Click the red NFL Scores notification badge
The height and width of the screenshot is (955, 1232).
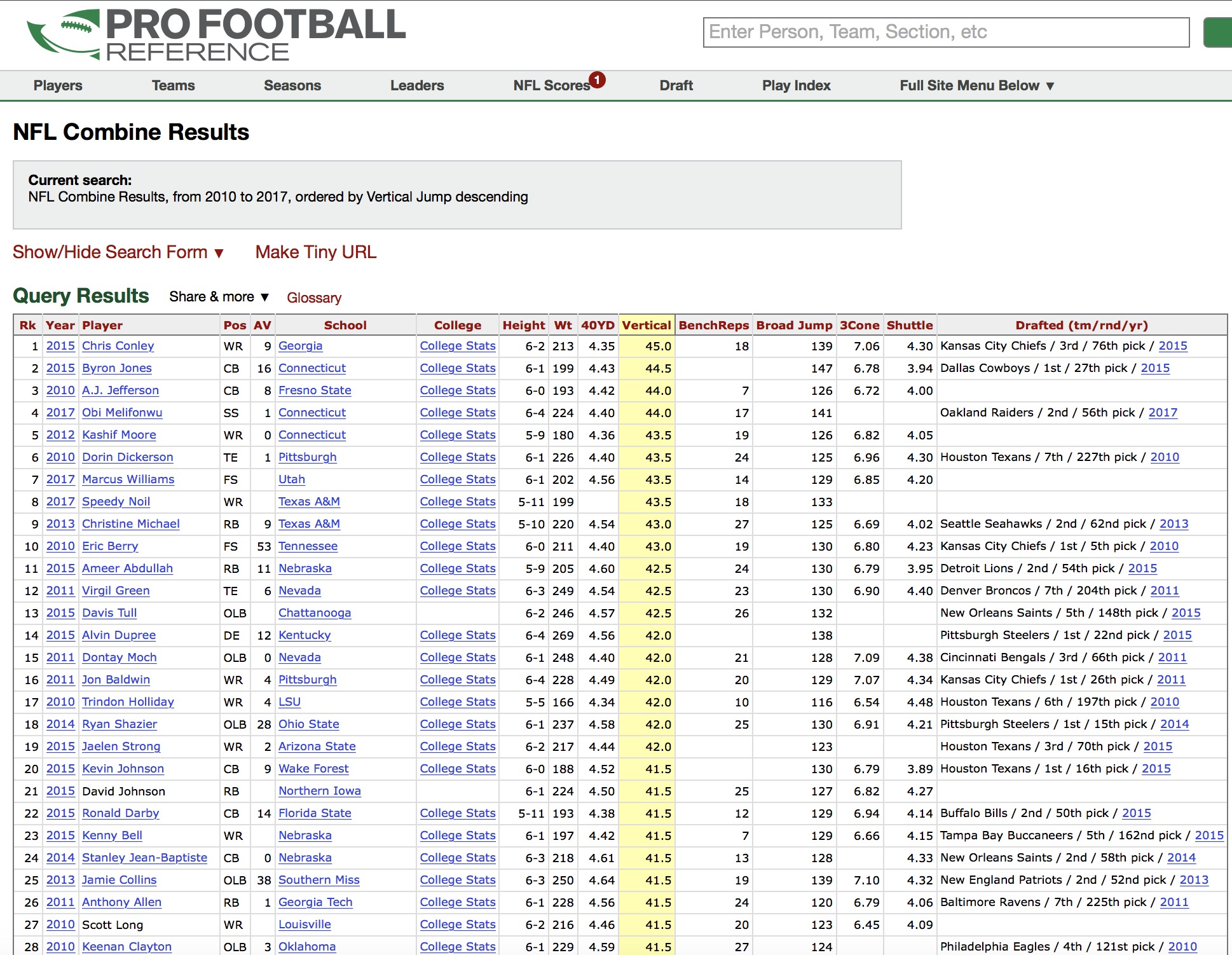(597, 79)
